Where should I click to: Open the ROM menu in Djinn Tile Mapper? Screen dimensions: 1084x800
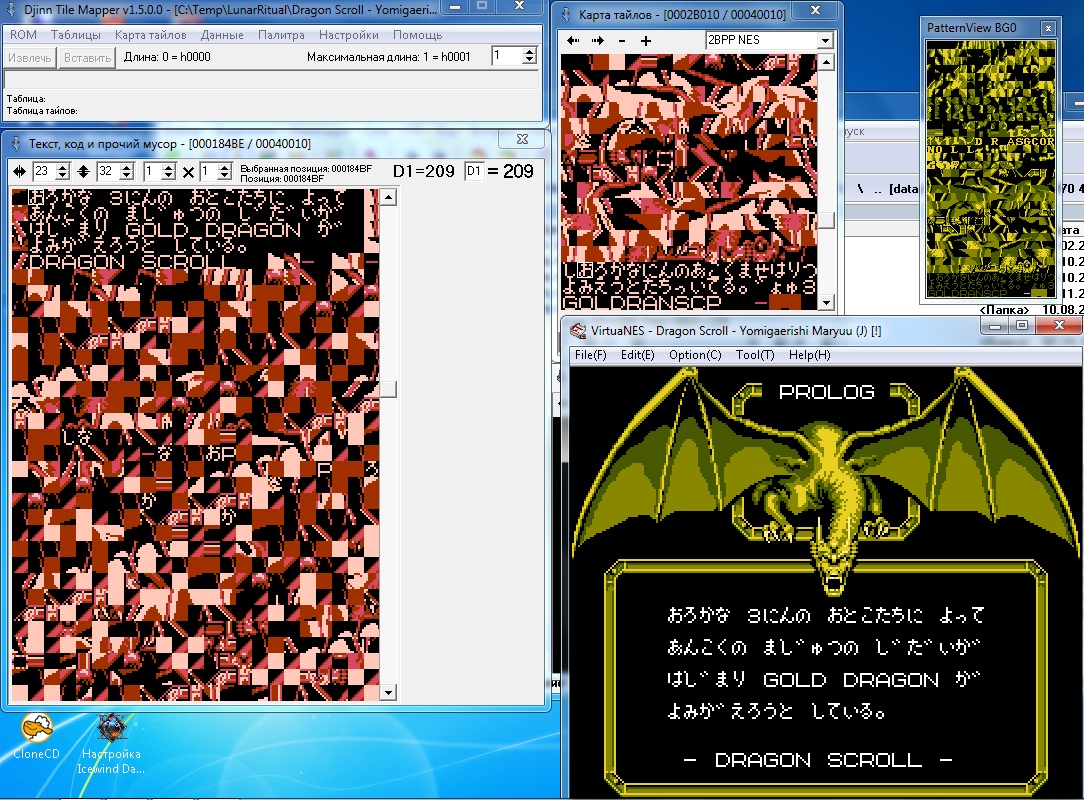click(x=23, y=35)
